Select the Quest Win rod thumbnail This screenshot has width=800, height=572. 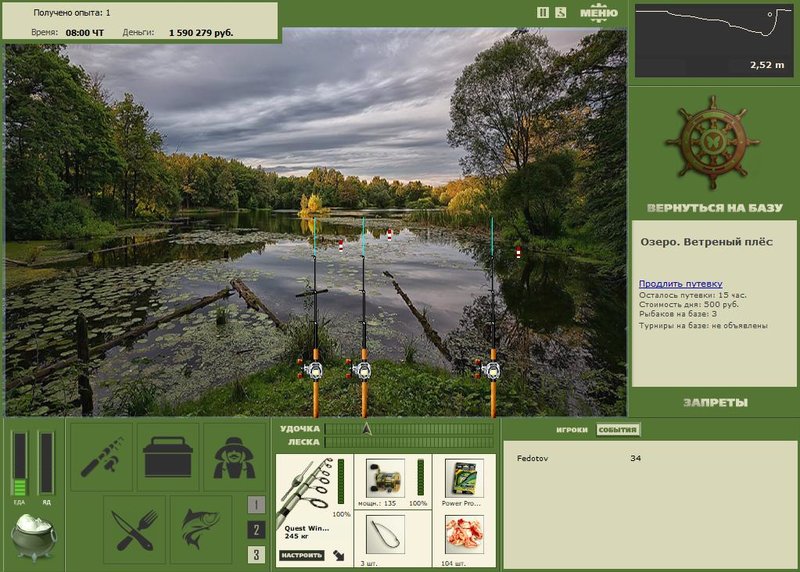tap(305, 492)
